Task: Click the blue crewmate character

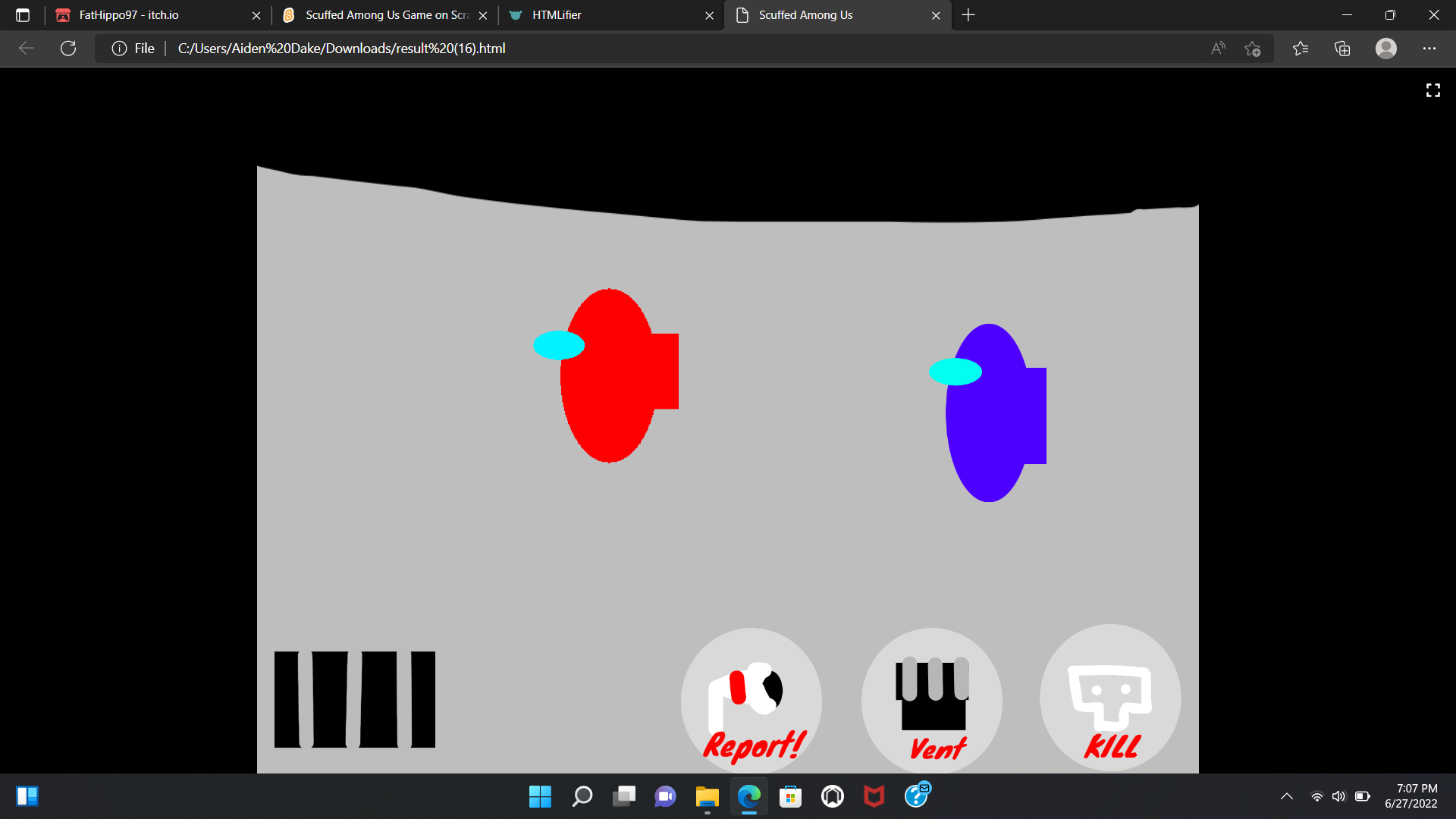Action: [990, 413]
